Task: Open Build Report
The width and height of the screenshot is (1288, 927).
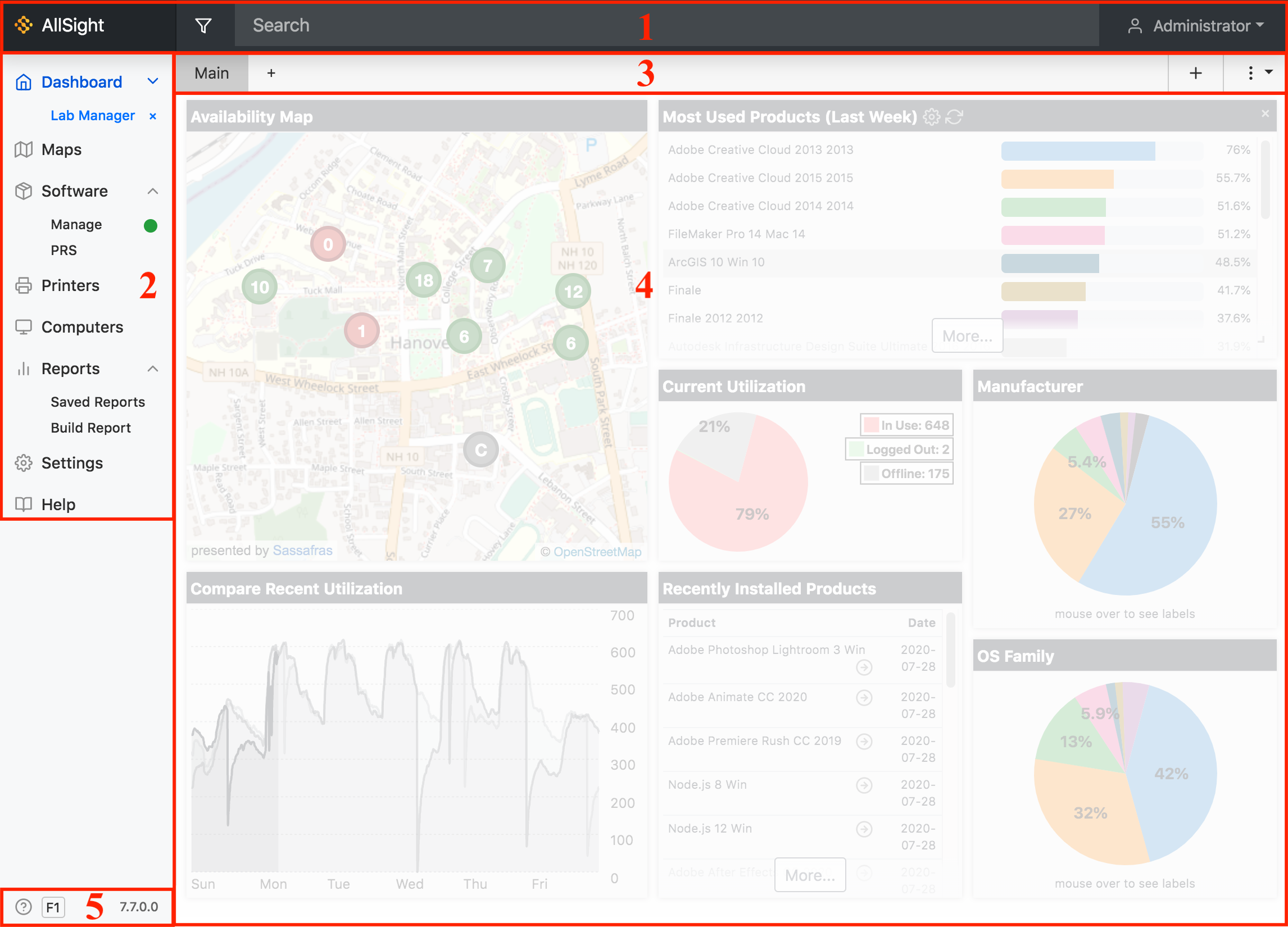Action: click(x=90, y=428)
